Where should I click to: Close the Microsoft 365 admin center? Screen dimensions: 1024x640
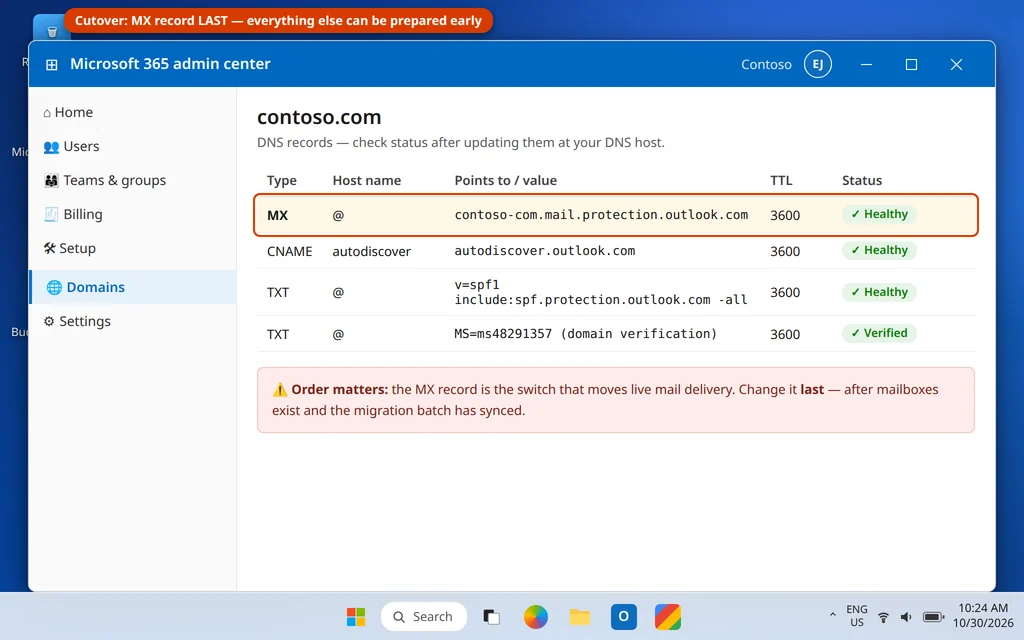pos(956,64)
